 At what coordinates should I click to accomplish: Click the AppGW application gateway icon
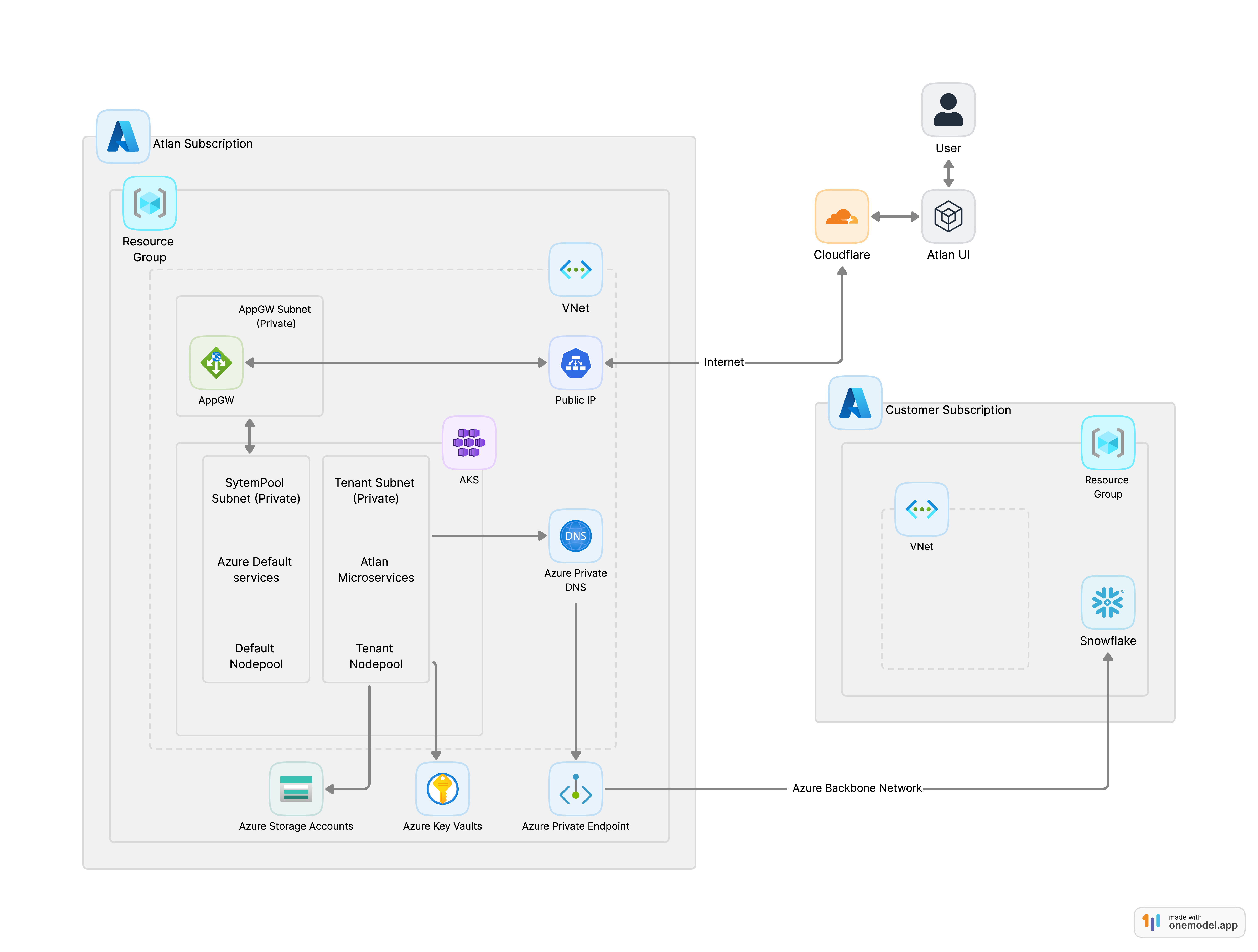[216, 362]
